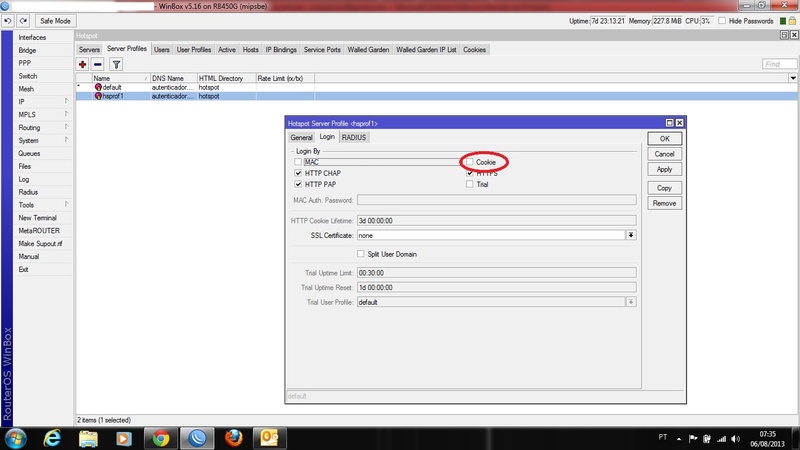Launch Internet Explorer from the taskbar
The width and height of the screenshot is (800, 450).
click(x=52, y=438)
